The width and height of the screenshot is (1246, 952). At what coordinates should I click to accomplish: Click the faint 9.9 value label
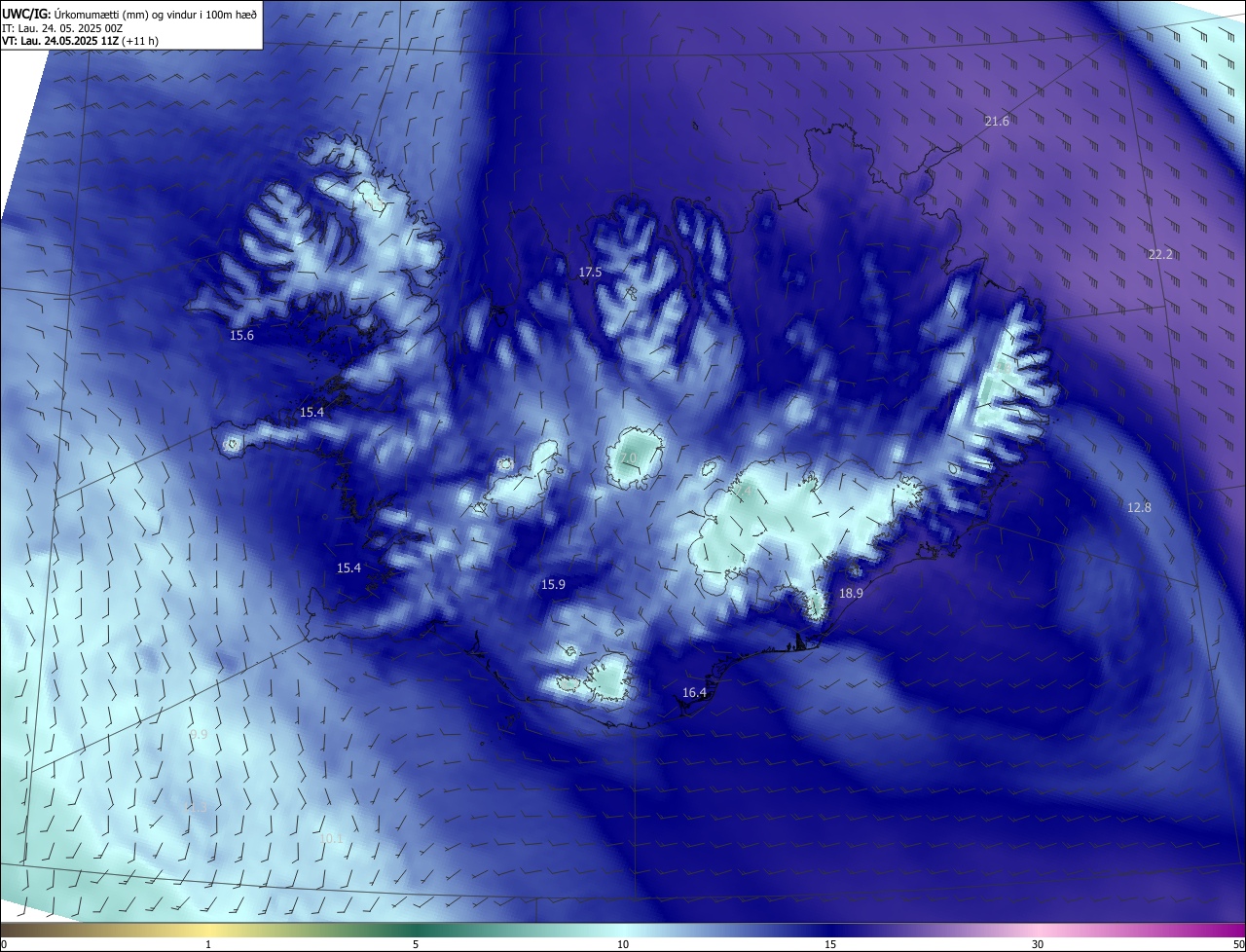(199, 735)
